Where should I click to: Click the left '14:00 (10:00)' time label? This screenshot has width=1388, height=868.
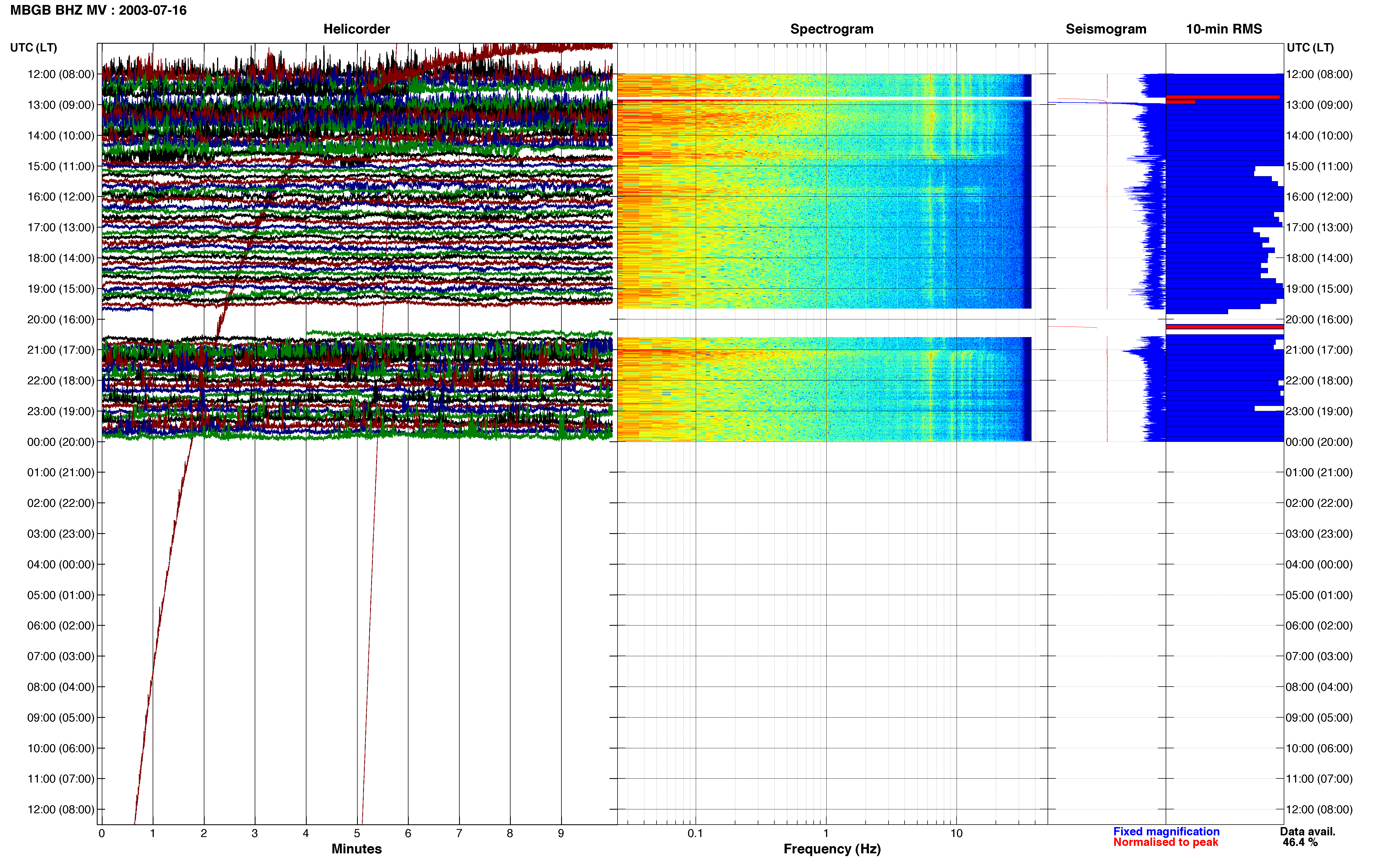point(61,135)
